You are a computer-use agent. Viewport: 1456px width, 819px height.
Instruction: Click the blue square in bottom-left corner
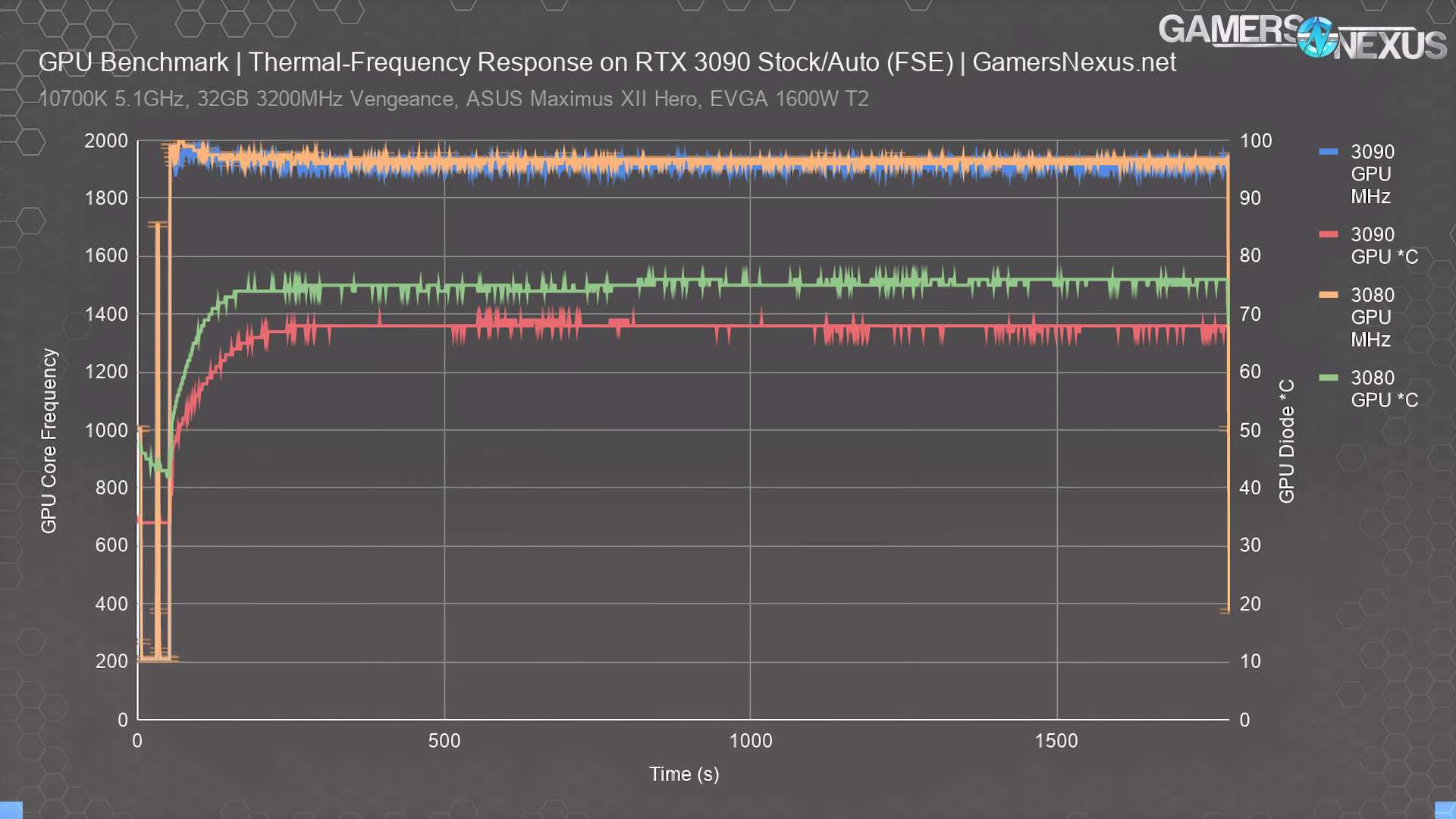(x=11, y=810)
